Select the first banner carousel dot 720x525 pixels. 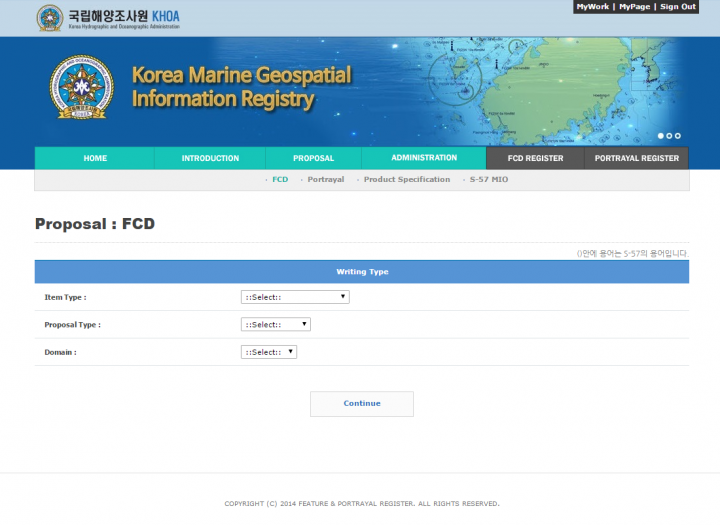tap(660, 135)
